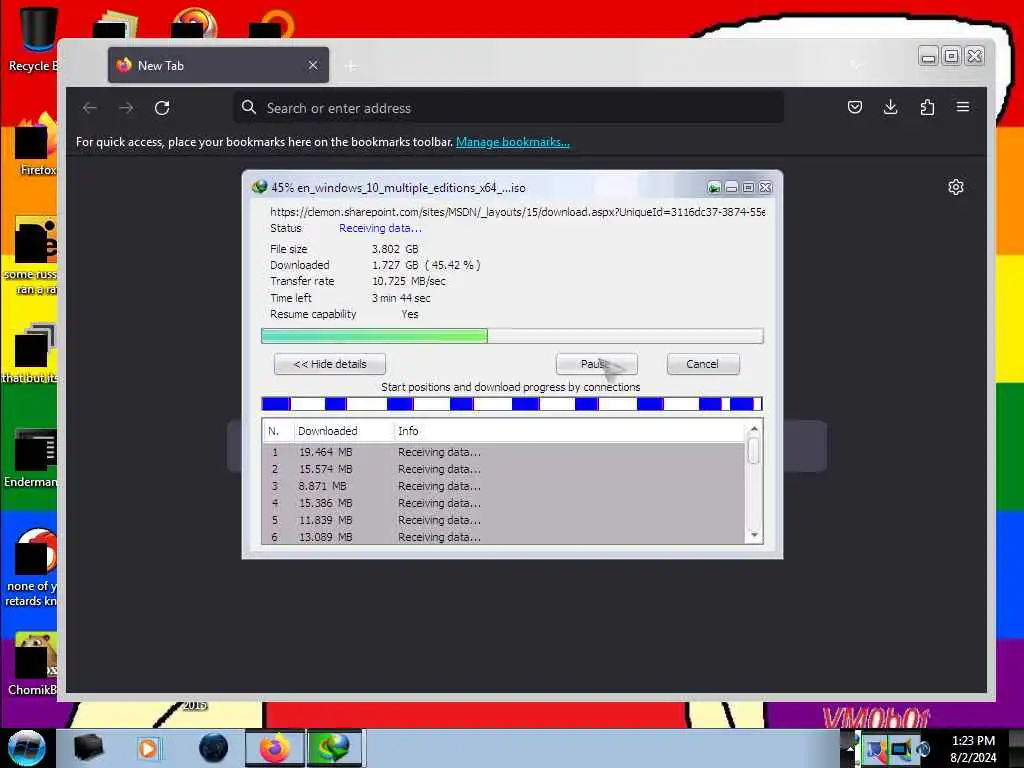Open a new tab with plus button
The image size is (1024, 768).
tap(351, 66)
